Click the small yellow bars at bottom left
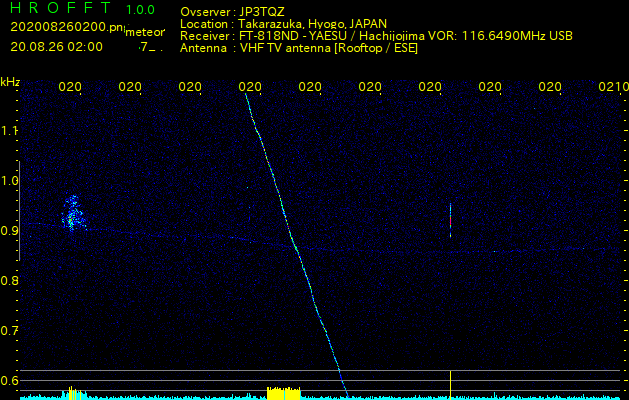This screenshot has height=400, width=629. (74, 393)
